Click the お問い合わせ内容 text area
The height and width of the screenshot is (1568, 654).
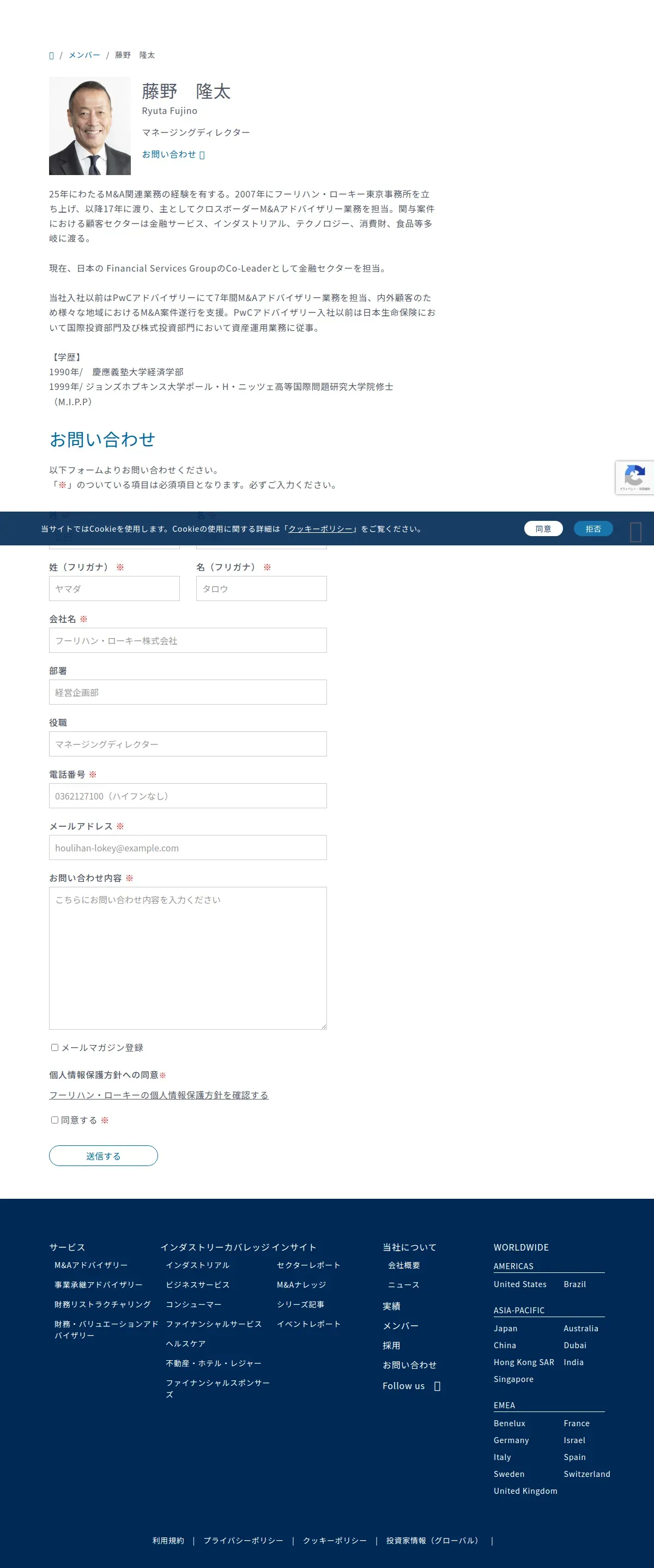[188, 958]
